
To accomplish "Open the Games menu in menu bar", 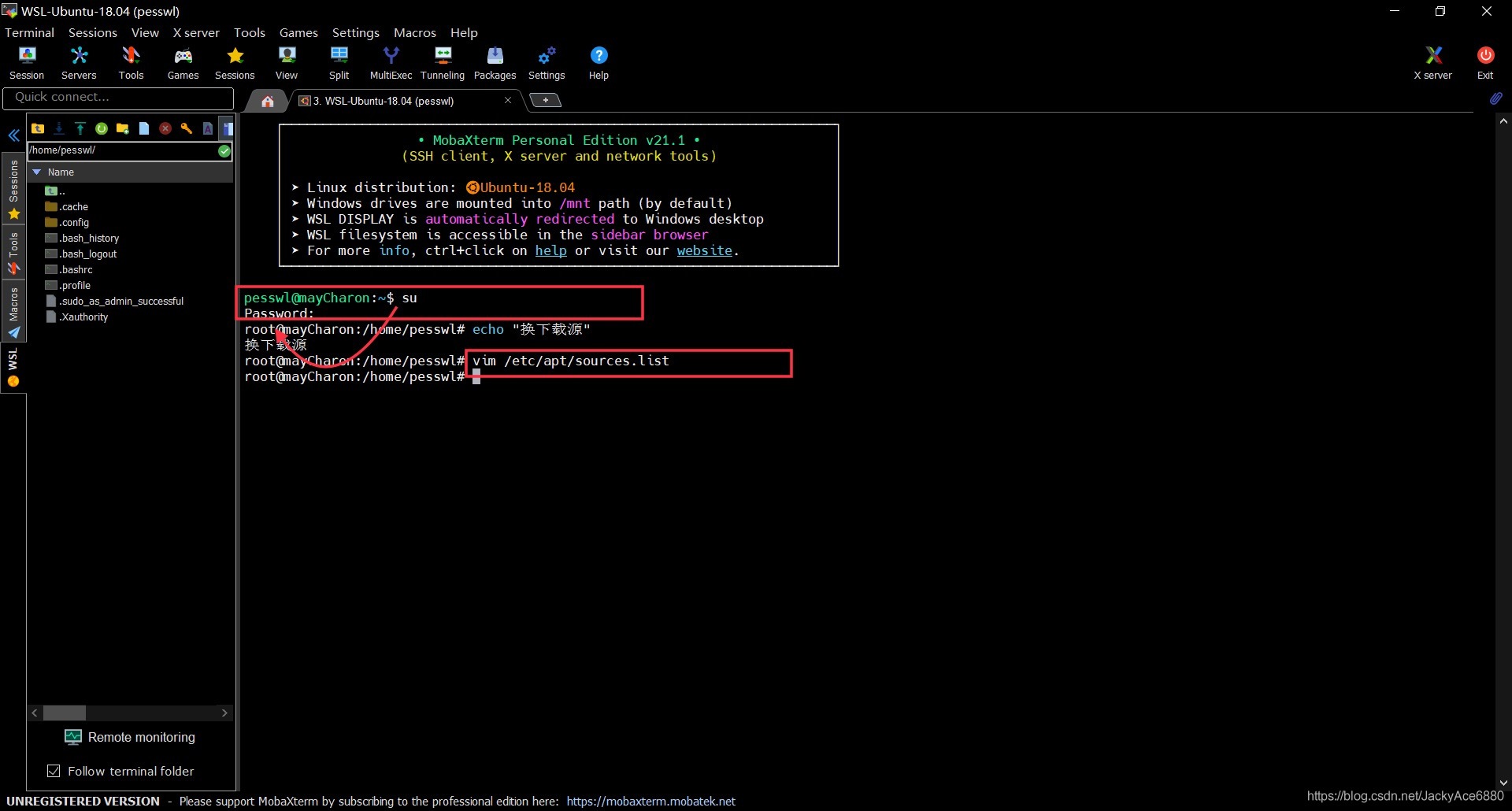I will [x=298, y=32].
